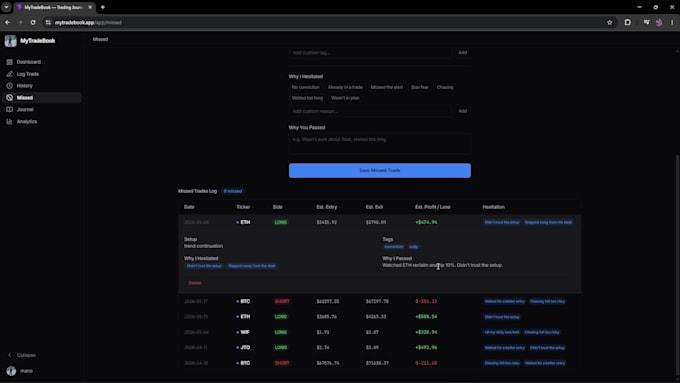Go forward with browser forward arrow
This screenshot has width=680, height=383.
point(20,22)
